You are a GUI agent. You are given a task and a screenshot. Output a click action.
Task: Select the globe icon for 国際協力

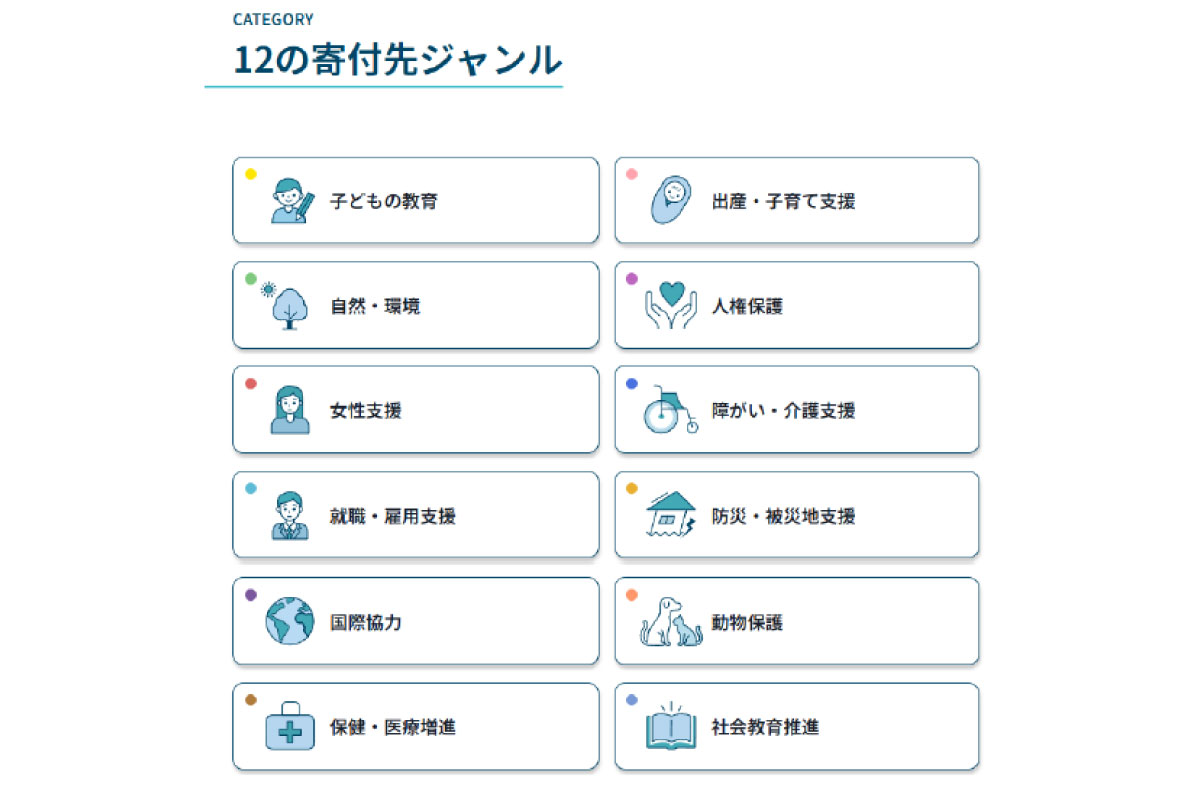pyautogui.click(x=289, y=621)
